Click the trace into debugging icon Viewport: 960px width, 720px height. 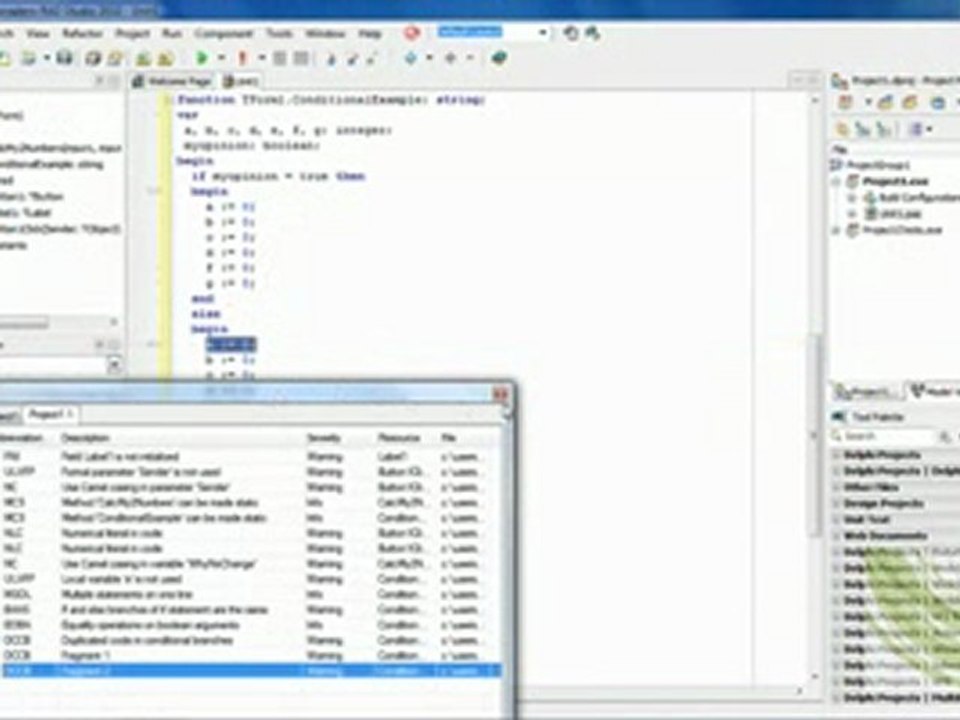coord(331,59)
